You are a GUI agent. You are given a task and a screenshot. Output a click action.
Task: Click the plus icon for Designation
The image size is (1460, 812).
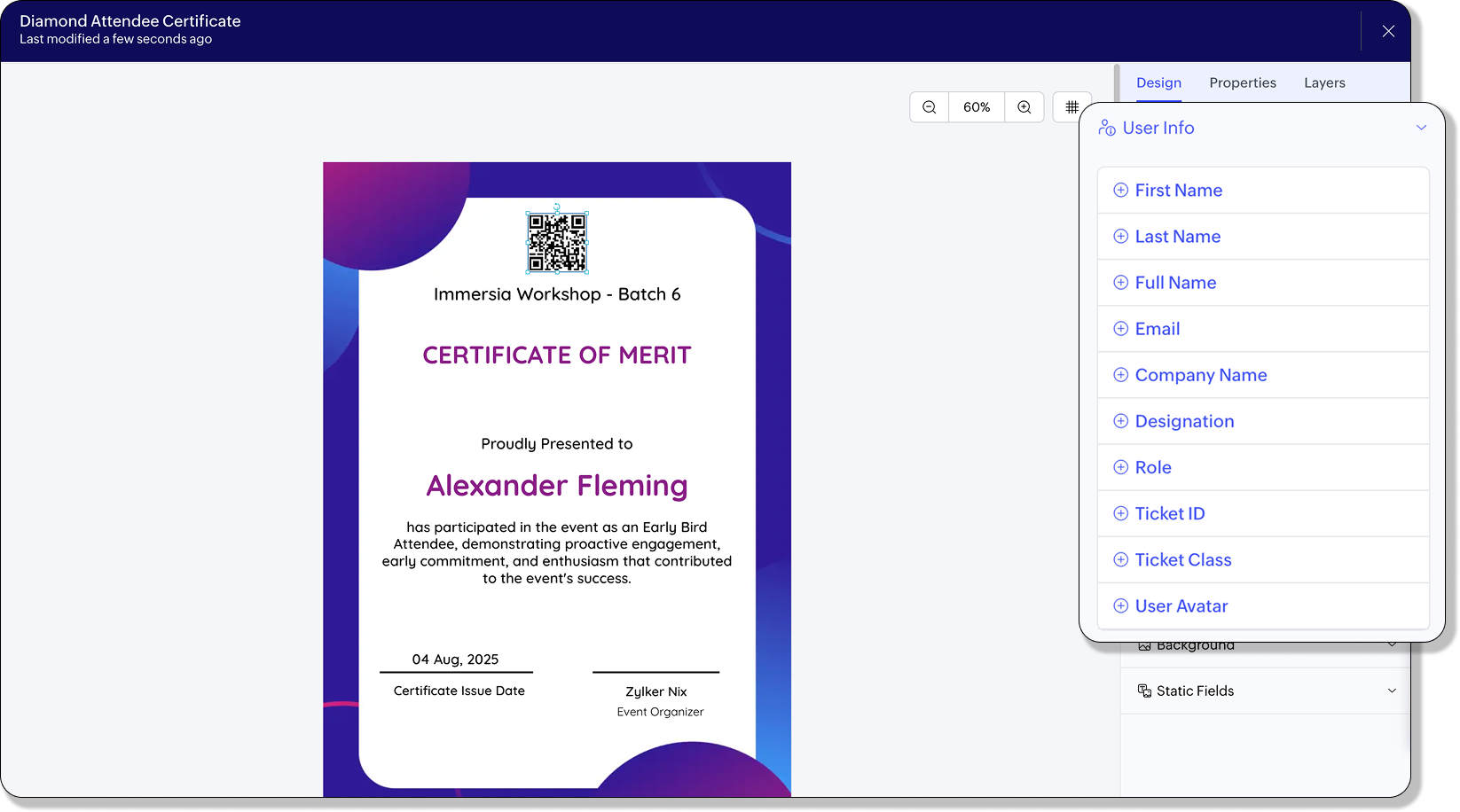tap(1121, 421)
